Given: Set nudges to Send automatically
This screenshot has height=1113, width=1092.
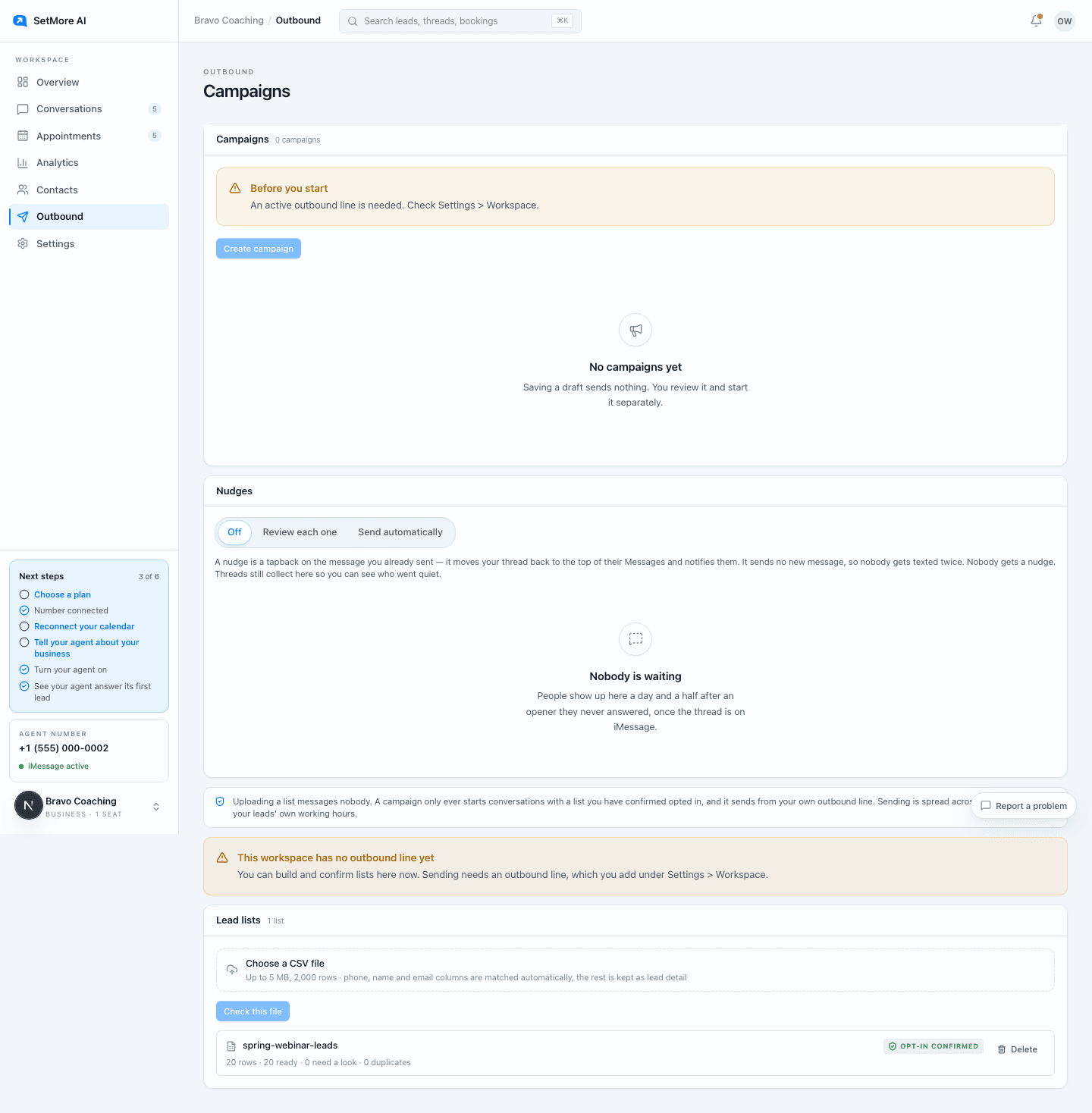Looking at the screenshot, I should click(400, 532).
